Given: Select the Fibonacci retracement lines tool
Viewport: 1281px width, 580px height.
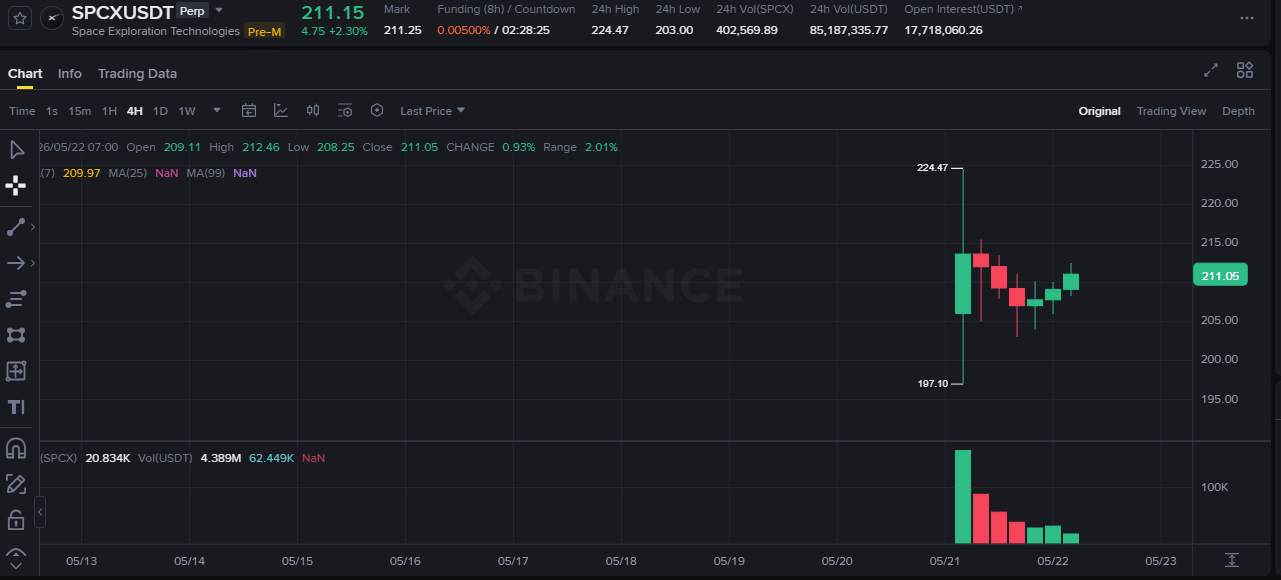Looking at the screenshot, I should click(16, 299).
